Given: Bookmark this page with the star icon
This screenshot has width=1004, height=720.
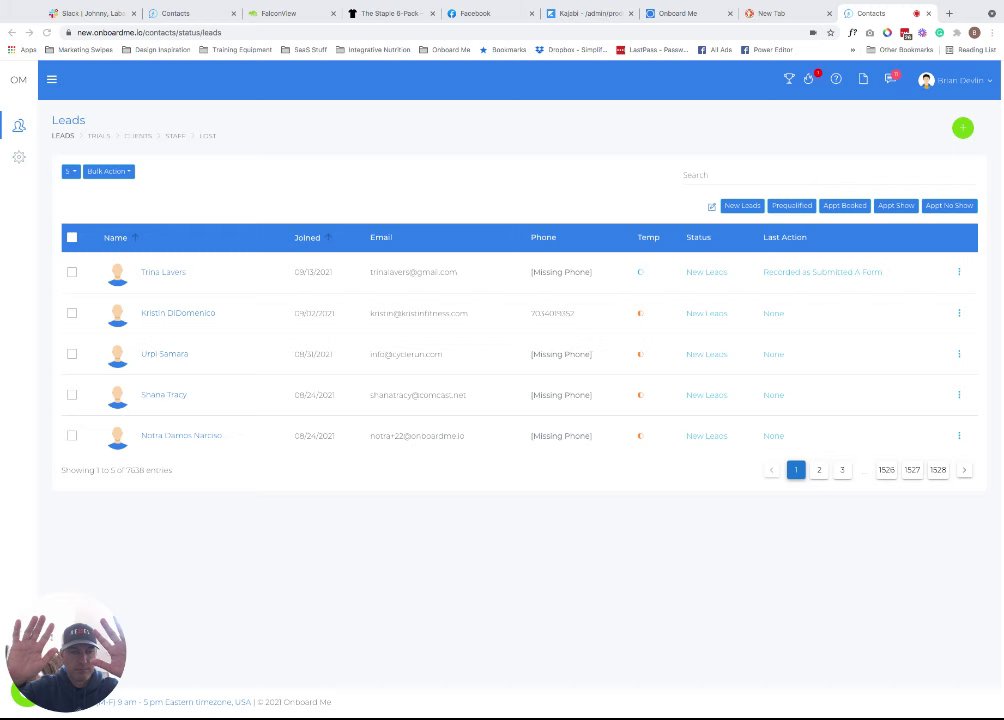Looking at the screenshot, I should pyautogui.click(x=830, y=33).
